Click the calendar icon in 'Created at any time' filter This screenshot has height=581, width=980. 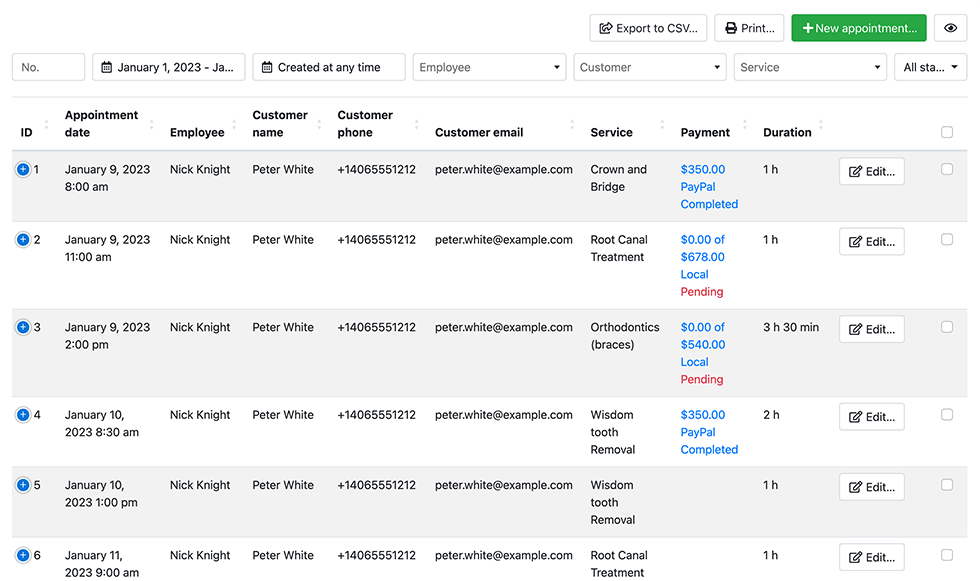[267, 67]
